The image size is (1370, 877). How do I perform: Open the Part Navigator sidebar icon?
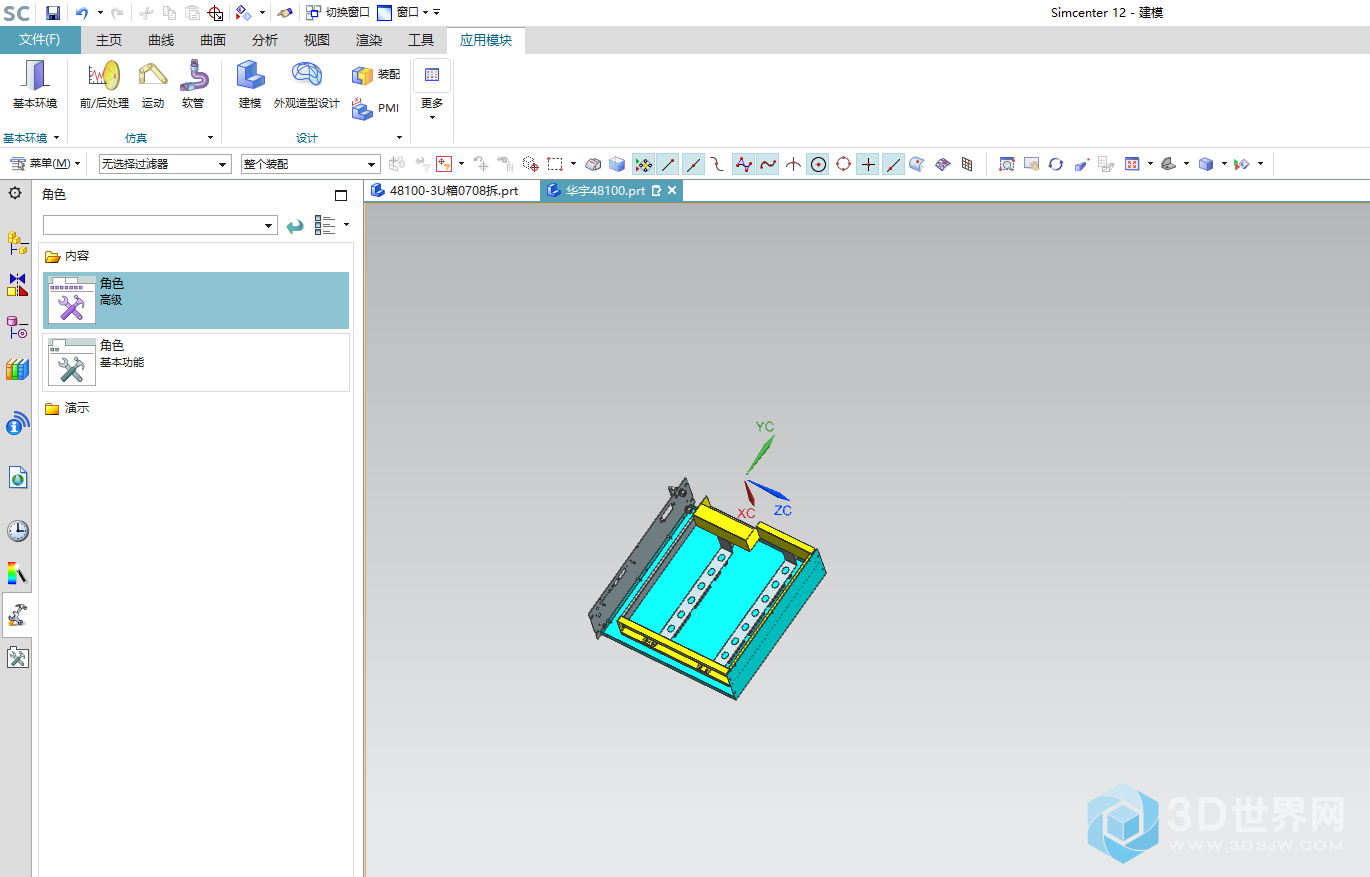[17, 327]
